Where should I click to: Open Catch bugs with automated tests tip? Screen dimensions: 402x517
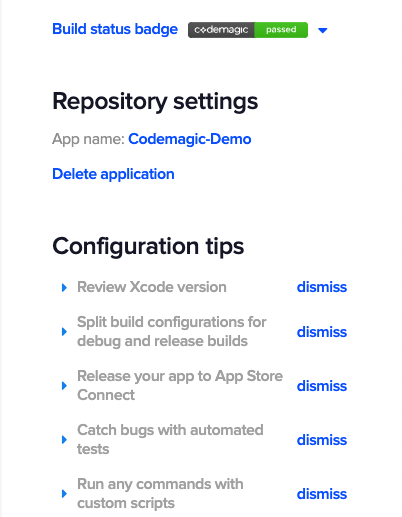coord(170,440)
